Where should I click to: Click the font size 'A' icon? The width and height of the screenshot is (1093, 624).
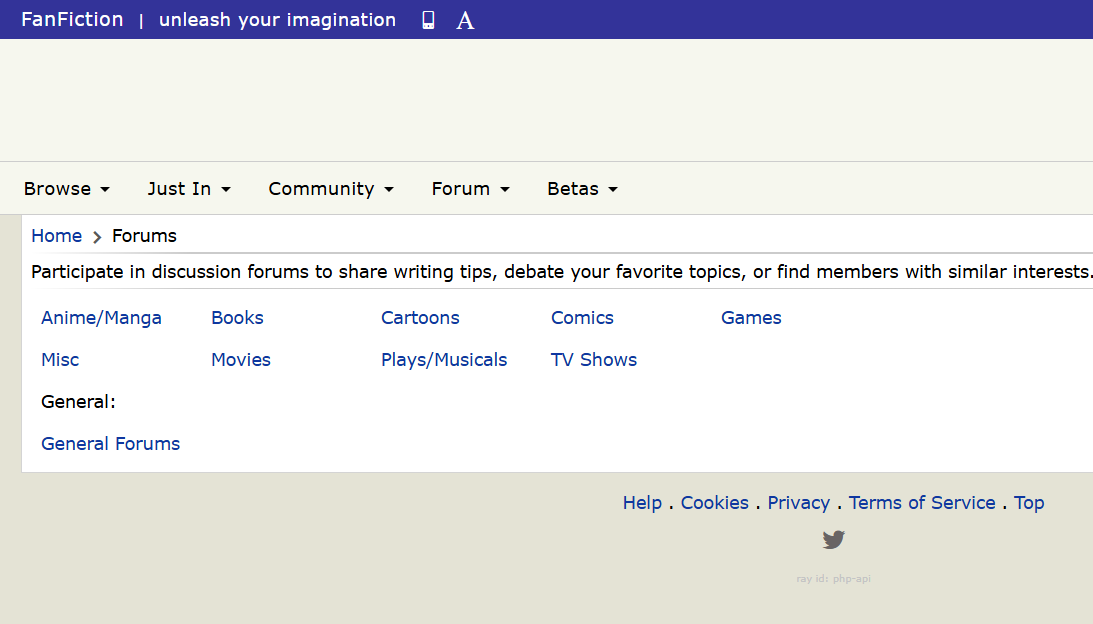[x=465, y=21]
